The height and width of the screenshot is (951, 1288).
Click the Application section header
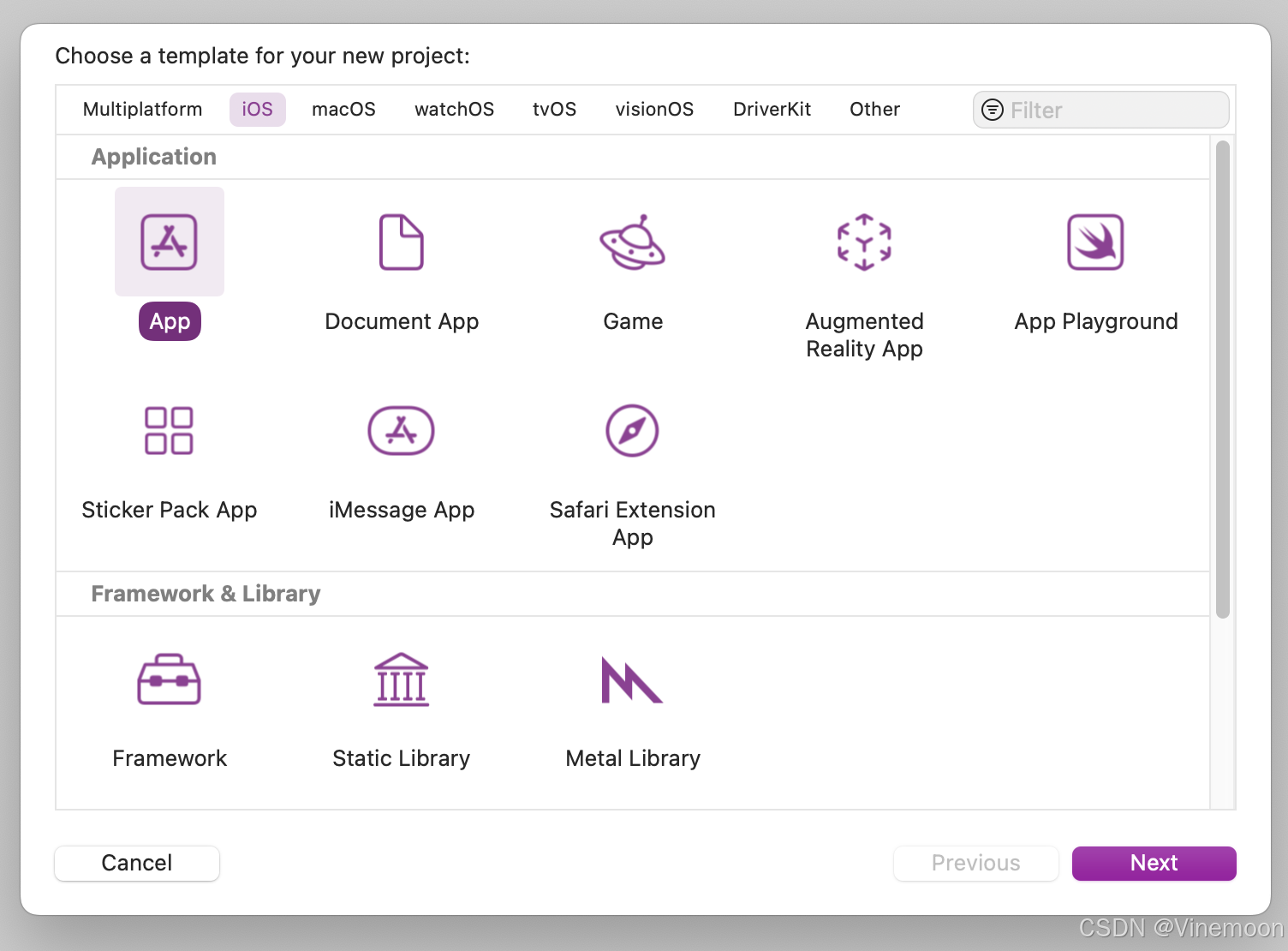point(154,157)
